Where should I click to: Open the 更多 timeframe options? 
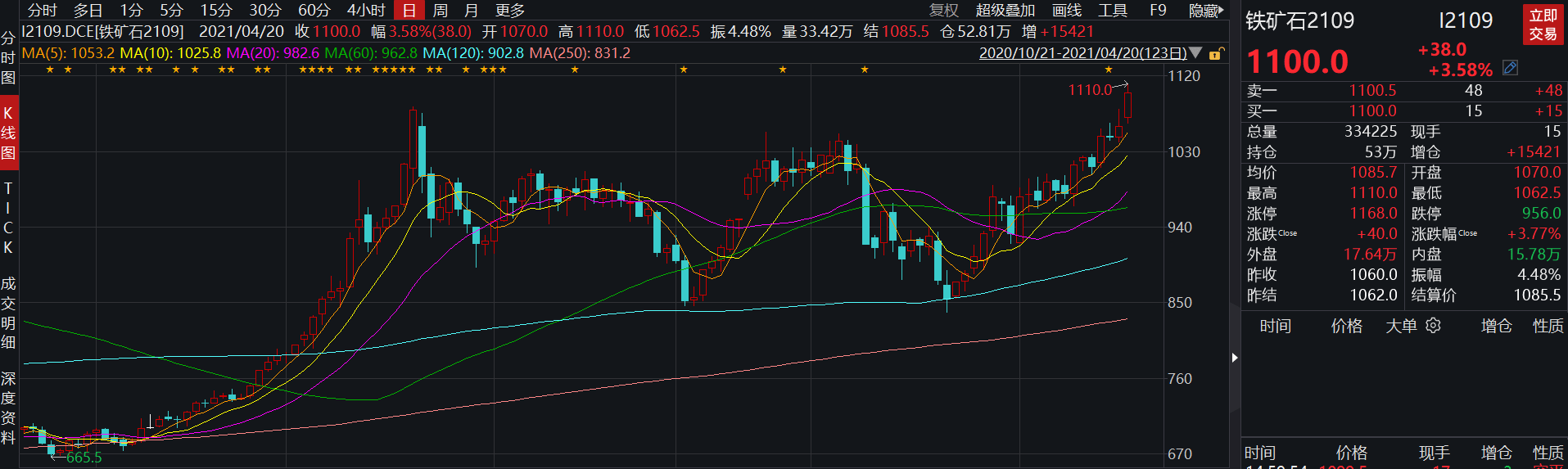(510, 11)
